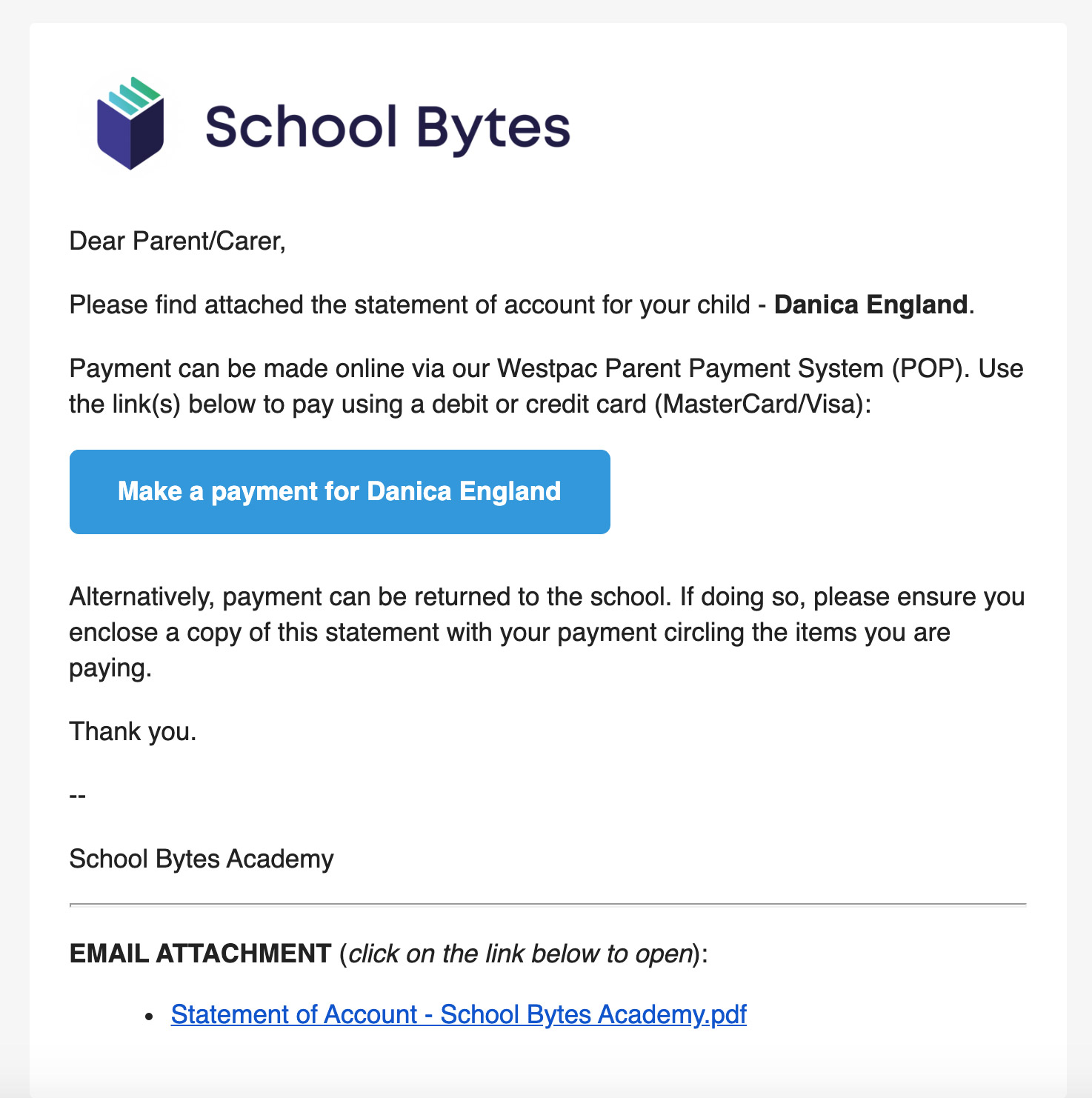Viewport: 1092px width, 1098px height.
Task: Click the School Bytes book logo icon
Action: 130,123
